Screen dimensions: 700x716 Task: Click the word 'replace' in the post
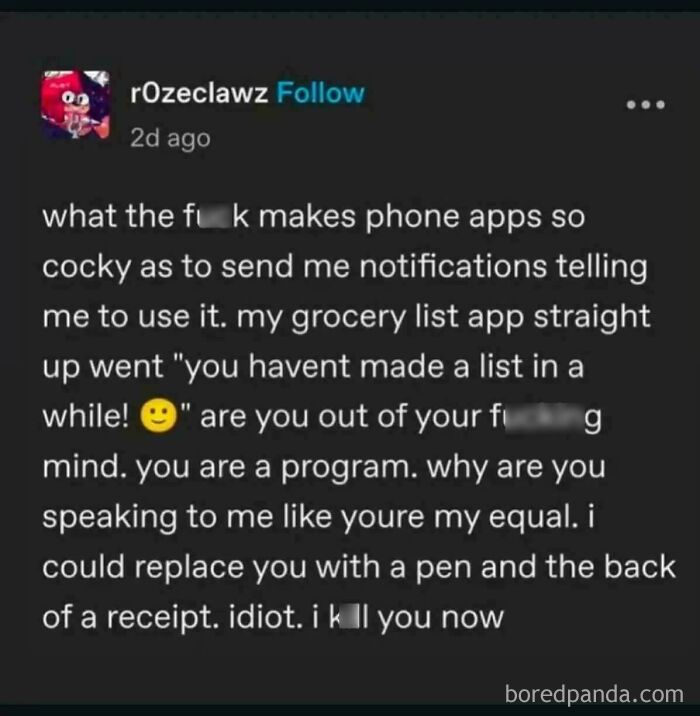point(189,568)
